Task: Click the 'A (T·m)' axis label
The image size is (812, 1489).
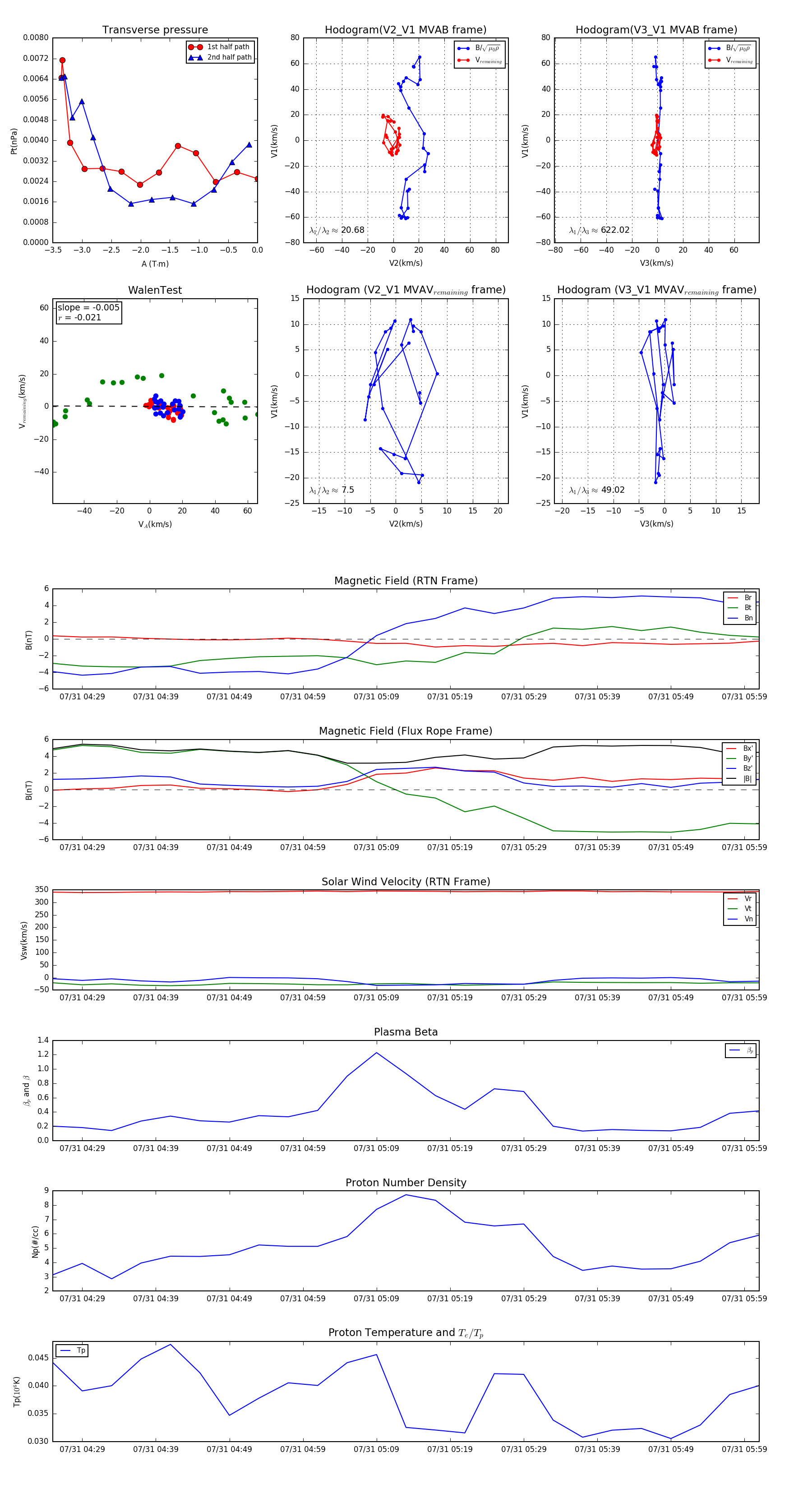Action: (x=155, y=264)
